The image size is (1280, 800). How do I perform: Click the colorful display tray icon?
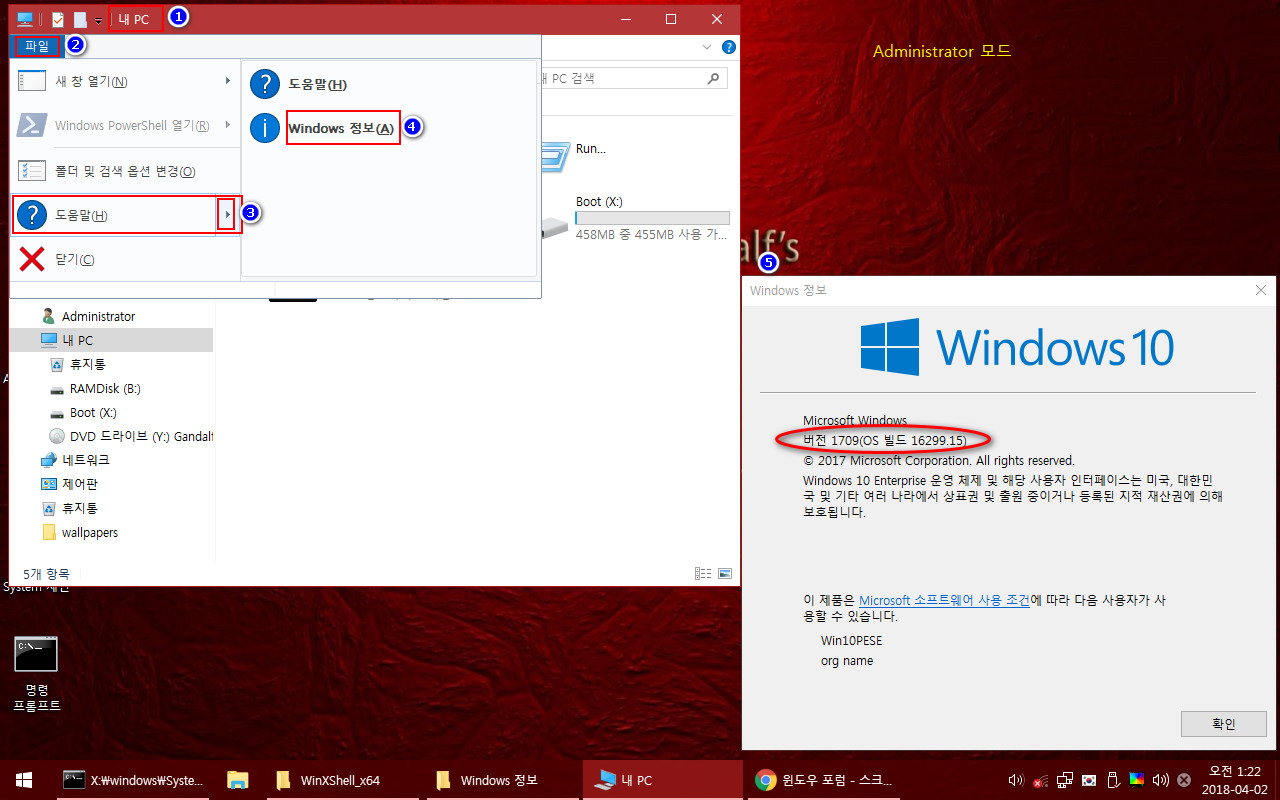point(1136,780)
